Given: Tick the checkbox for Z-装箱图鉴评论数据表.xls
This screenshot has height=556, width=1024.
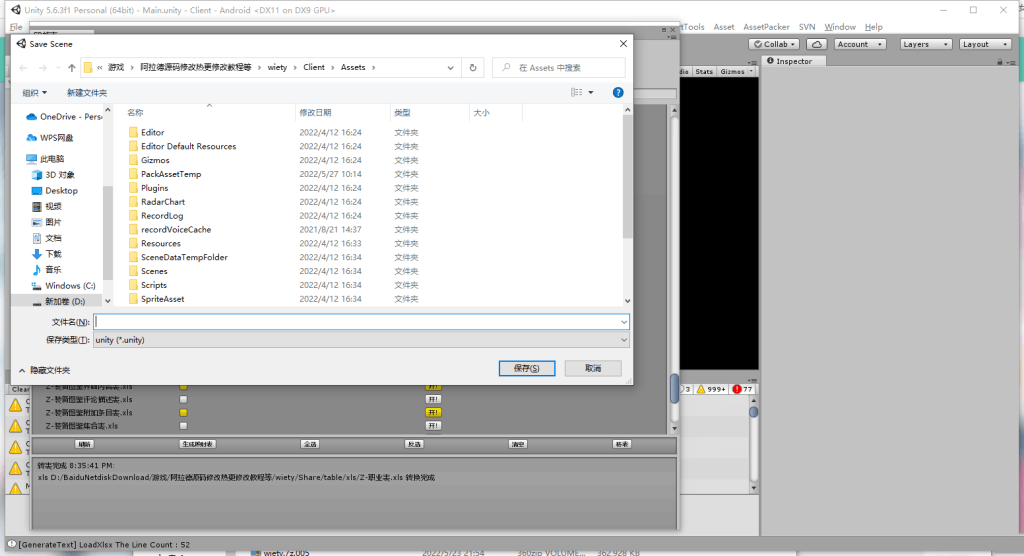Looking at the screenshot, I should pos(183,399).
